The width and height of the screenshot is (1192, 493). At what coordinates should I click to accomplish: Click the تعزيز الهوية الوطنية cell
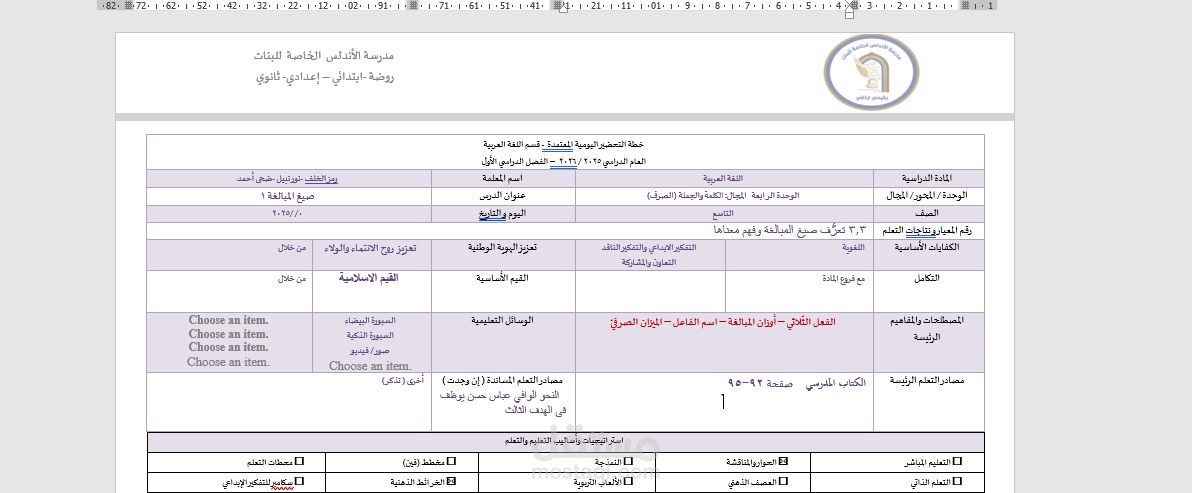[x=503, y=255]
